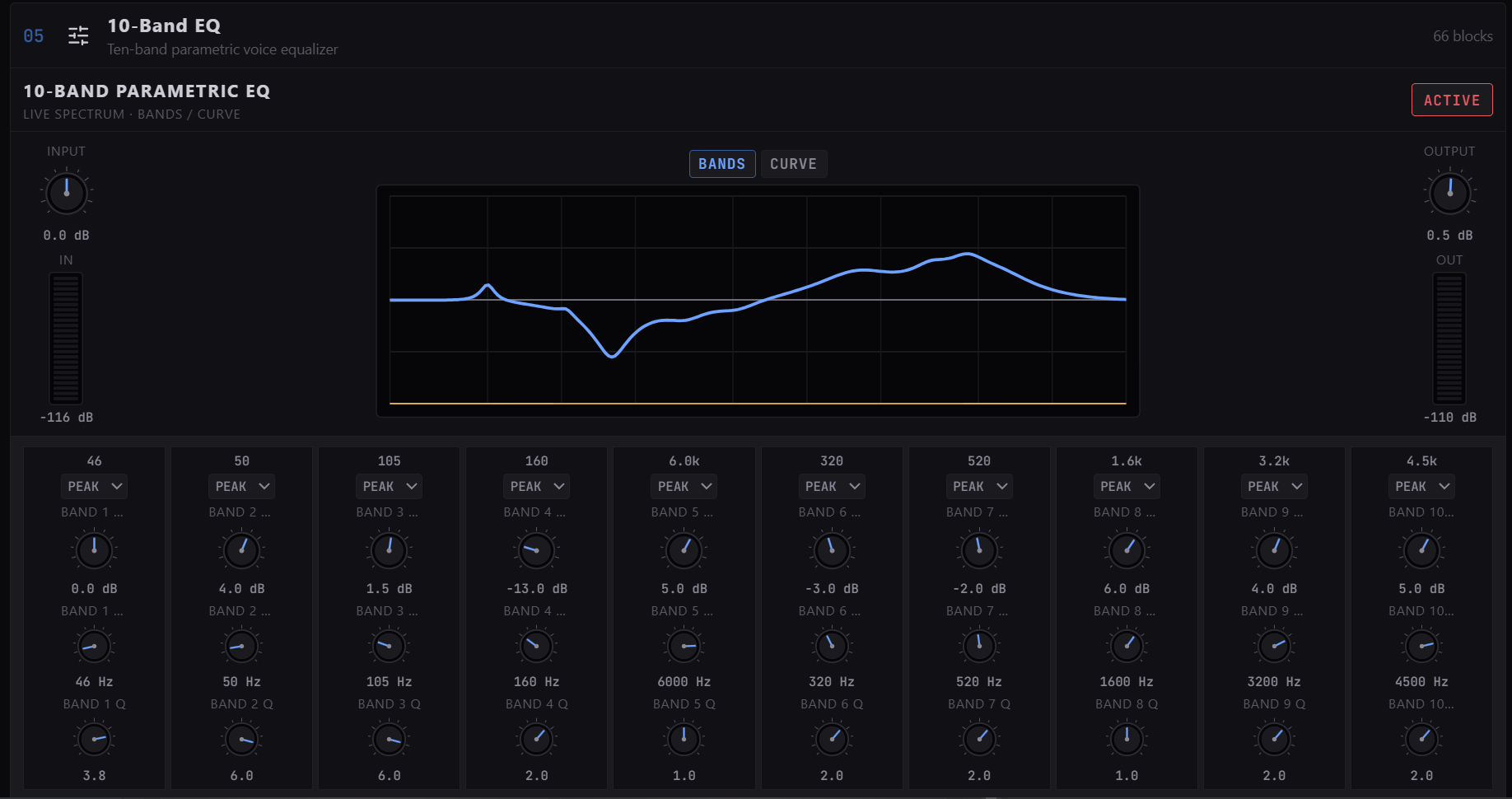Click the OUT level meter
1512x799 pixels.
point(1449,339)
